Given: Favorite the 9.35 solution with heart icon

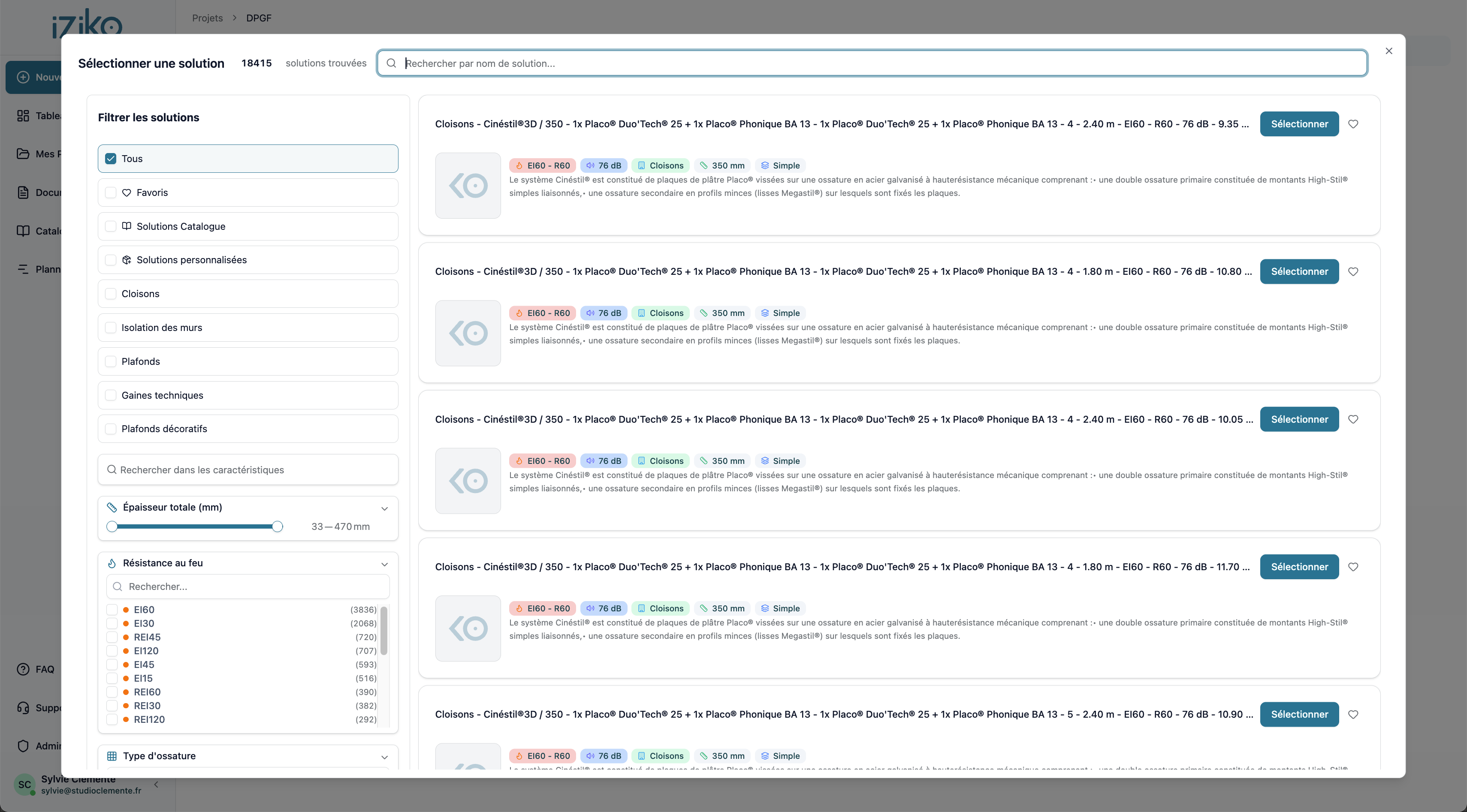Looking at the screenshot, I should tap(1353, 124).
